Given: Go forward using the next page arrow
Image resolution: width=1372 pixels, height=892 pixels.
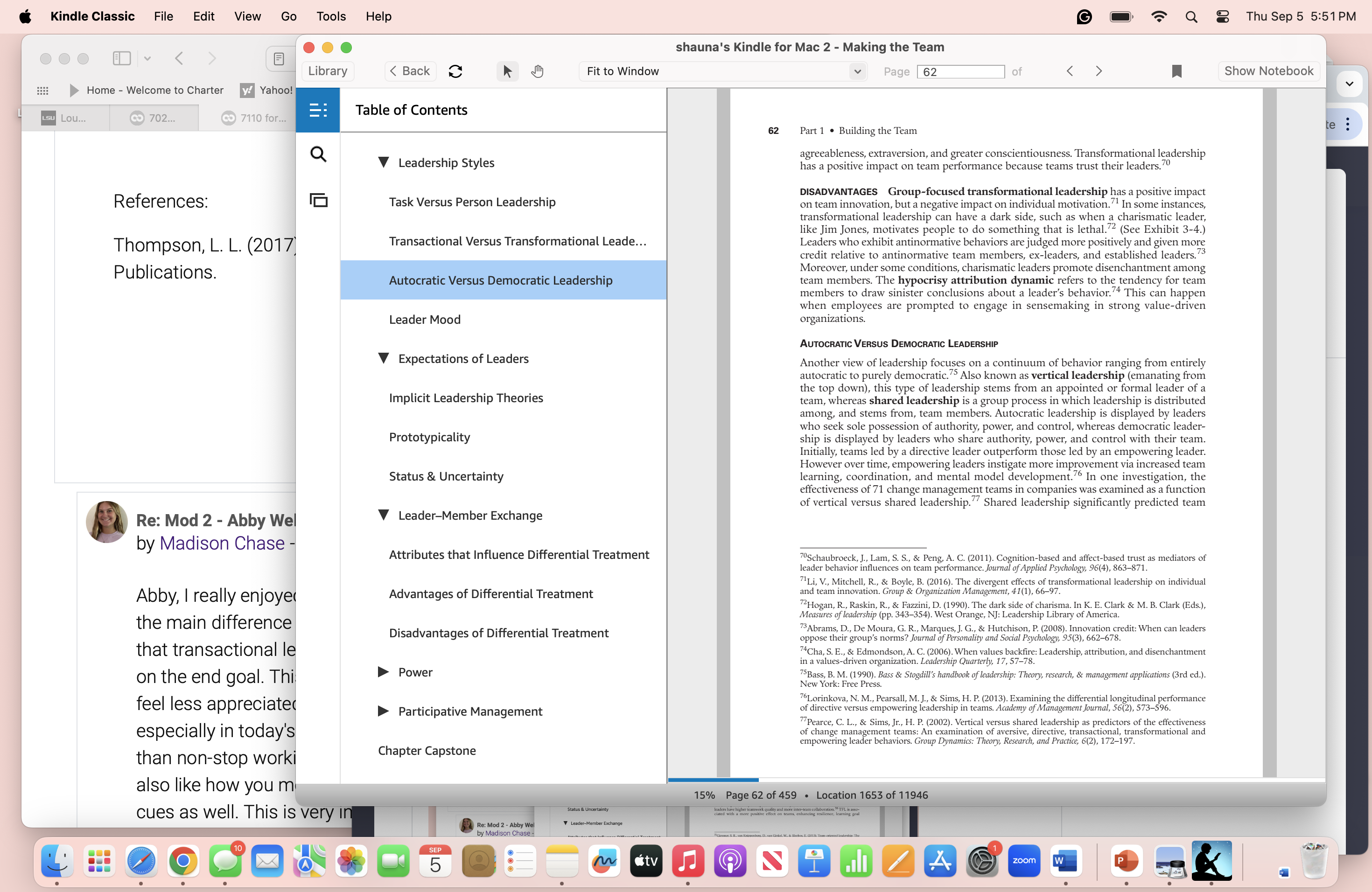Looking at the screenshot, I should [1098, 71].
